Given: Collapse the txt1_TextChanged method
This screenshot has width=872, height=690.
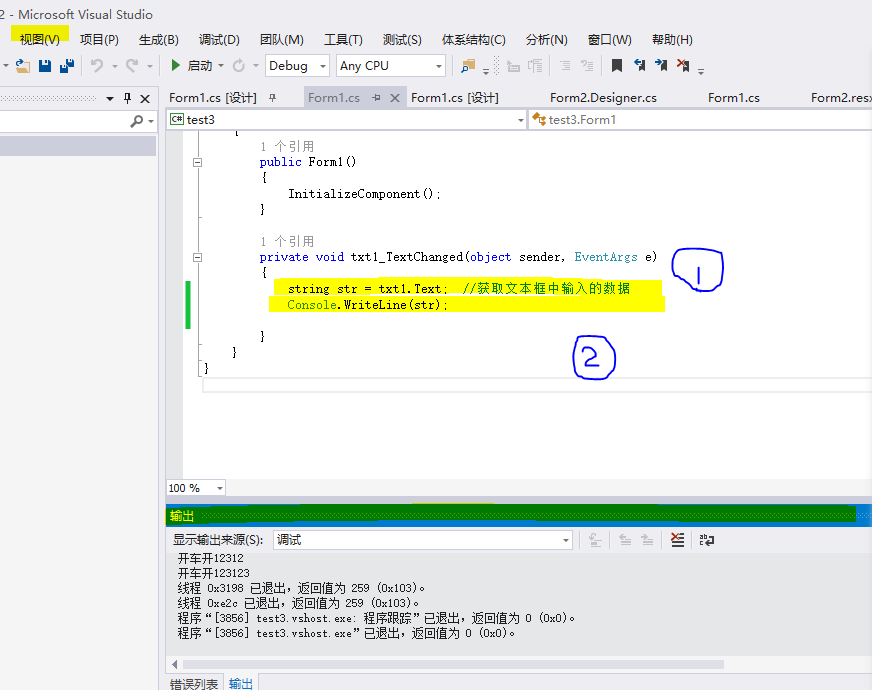Looking at the screenshot, I should (x=197, y=256).
